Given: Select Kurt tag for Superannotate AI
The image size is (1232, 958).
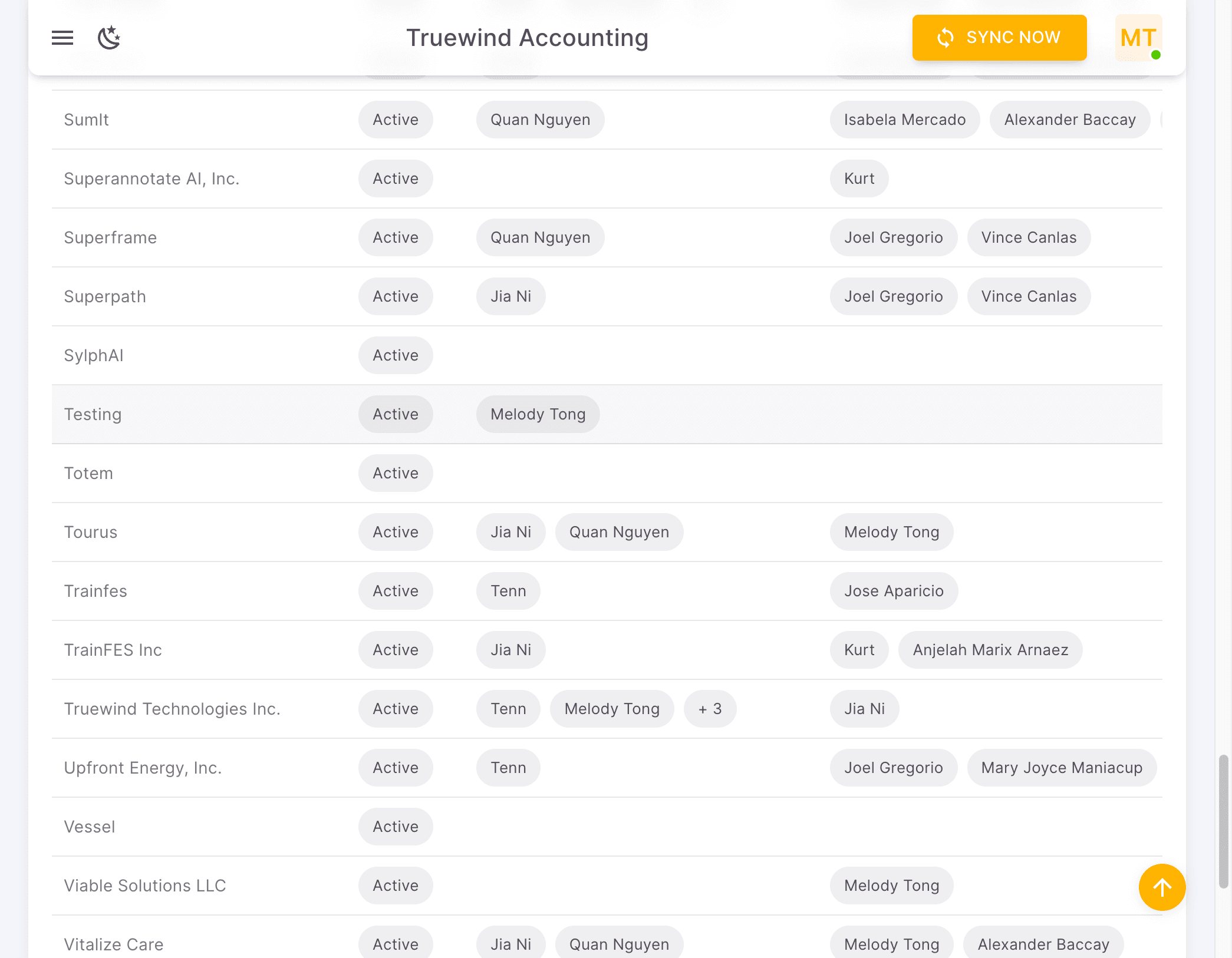Looking at the screenshot, I should [x=859, y=179].
